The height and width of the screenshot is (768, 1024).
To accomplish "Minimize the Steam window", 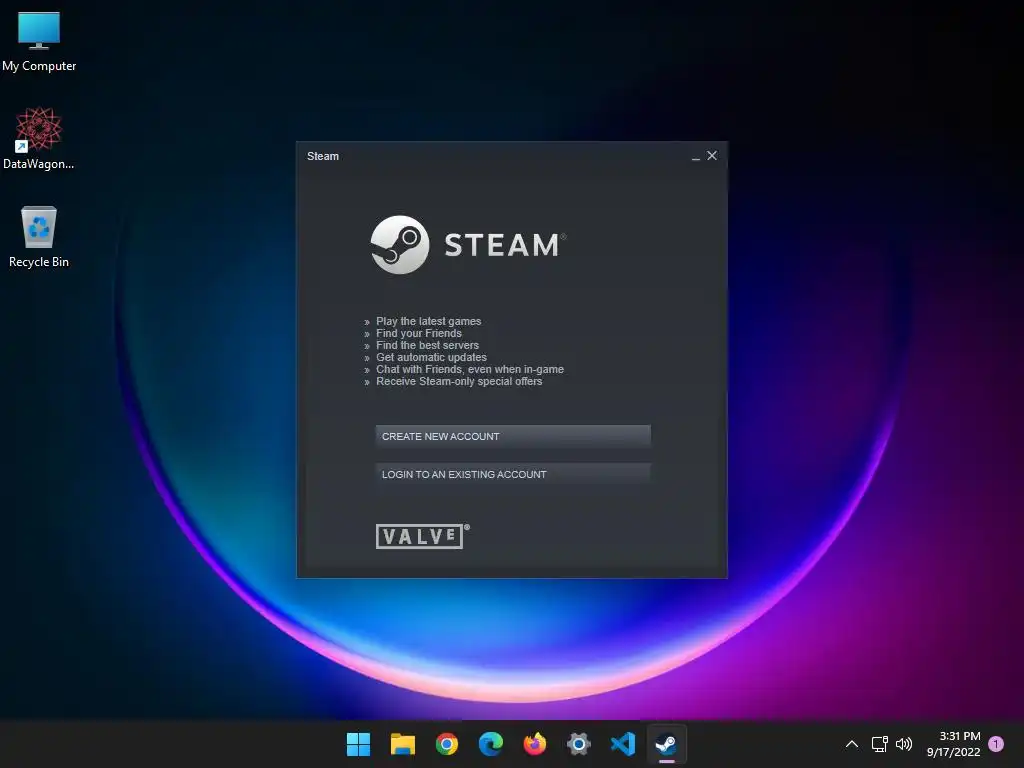I will pos(696,156).
